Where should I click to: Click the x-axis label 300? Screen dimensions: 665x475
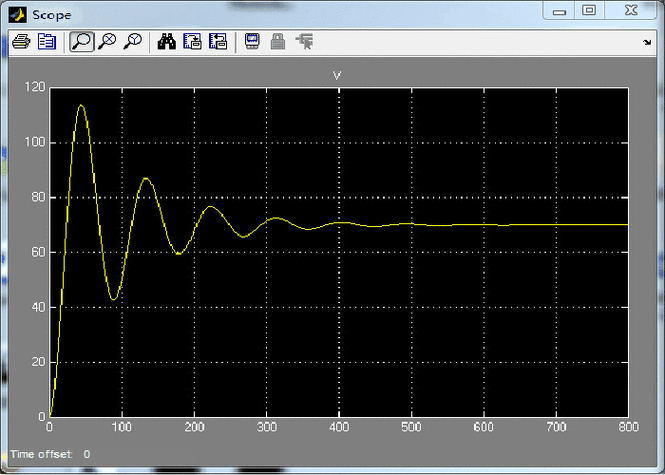tap(267, 427)
